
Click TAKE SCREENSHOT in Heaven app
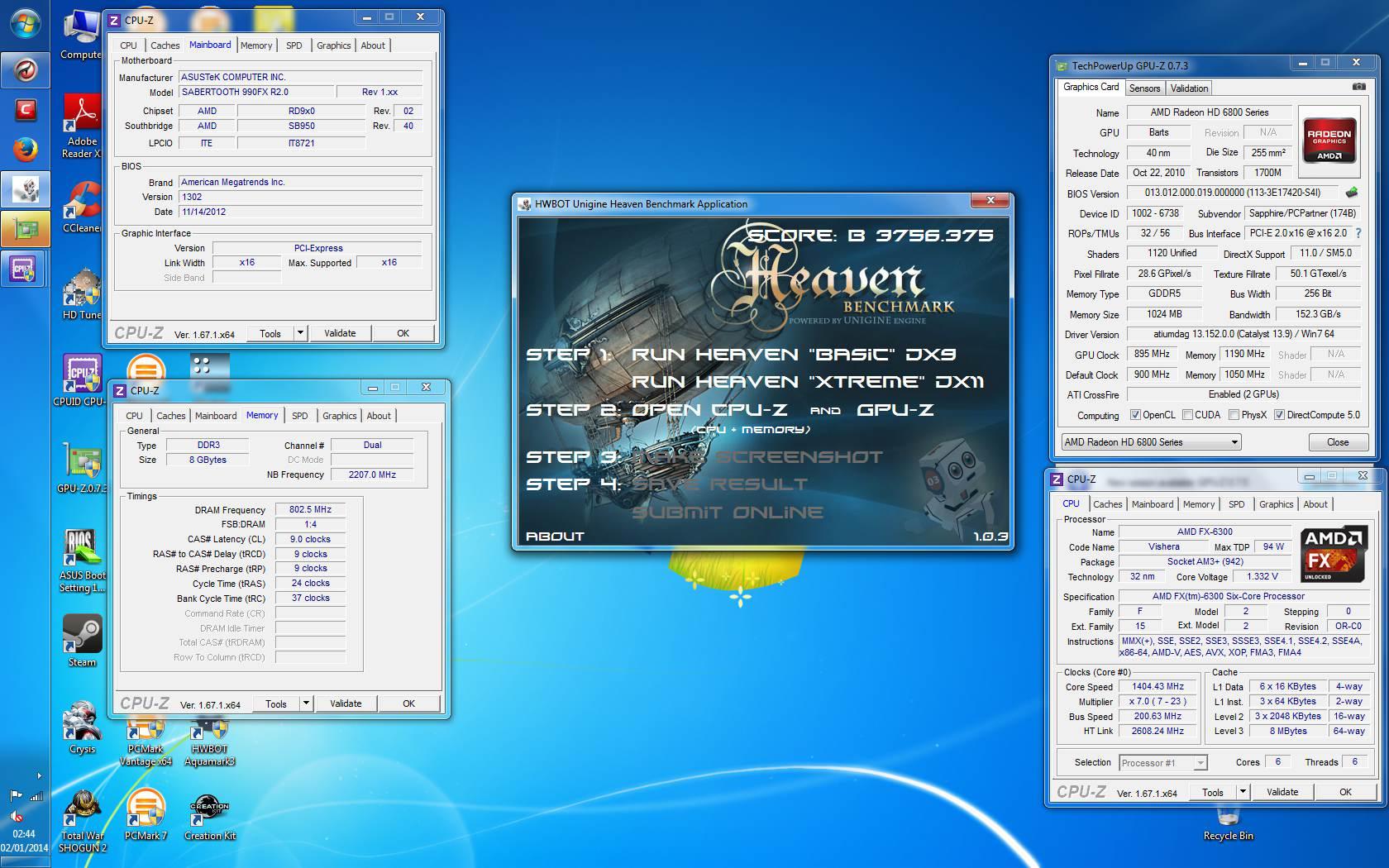(x=757, y=457)
